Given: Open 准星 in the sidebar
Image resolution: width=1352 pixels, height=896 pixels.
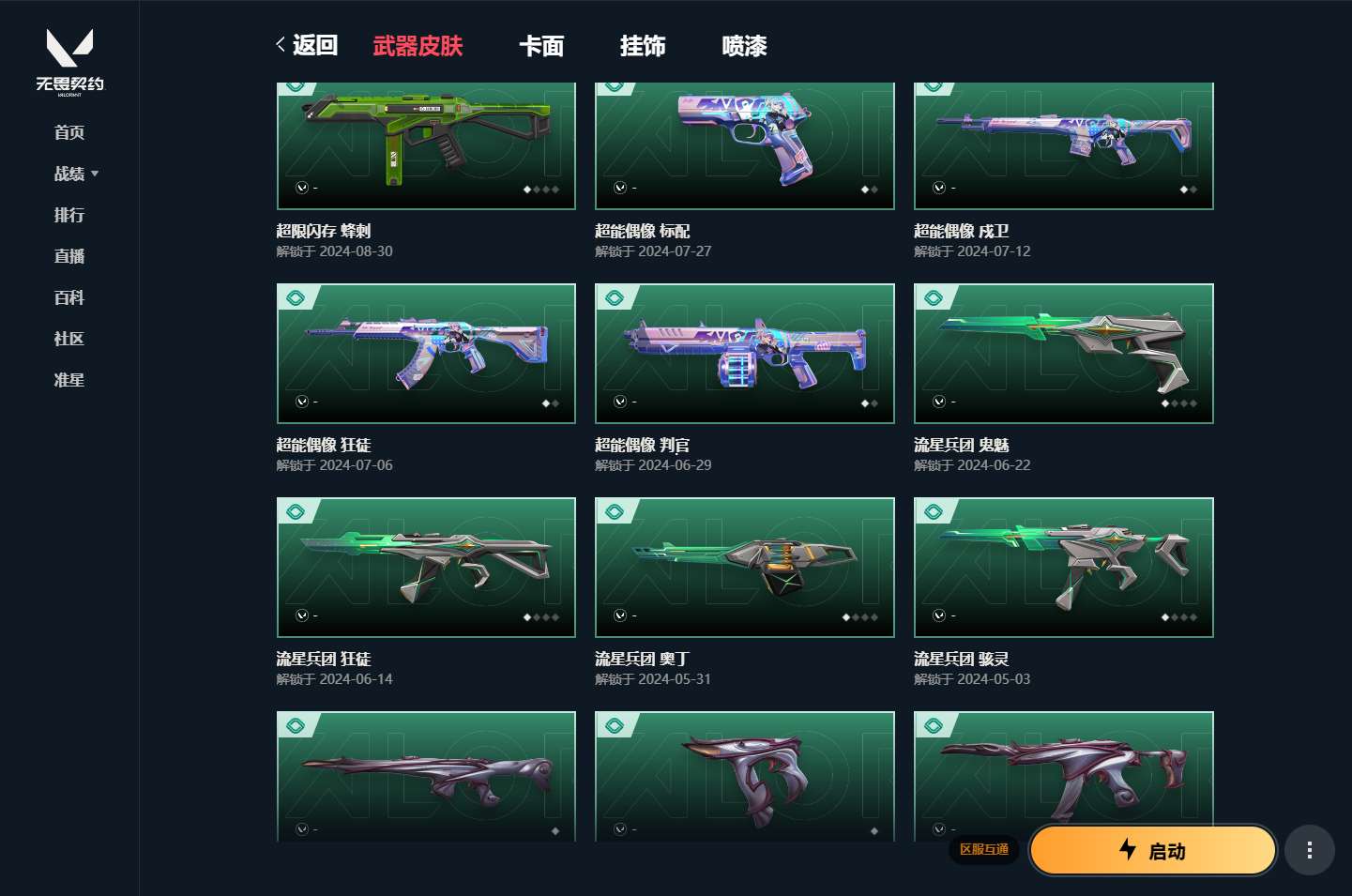Looking at the screenshot, I should [69, 380].
